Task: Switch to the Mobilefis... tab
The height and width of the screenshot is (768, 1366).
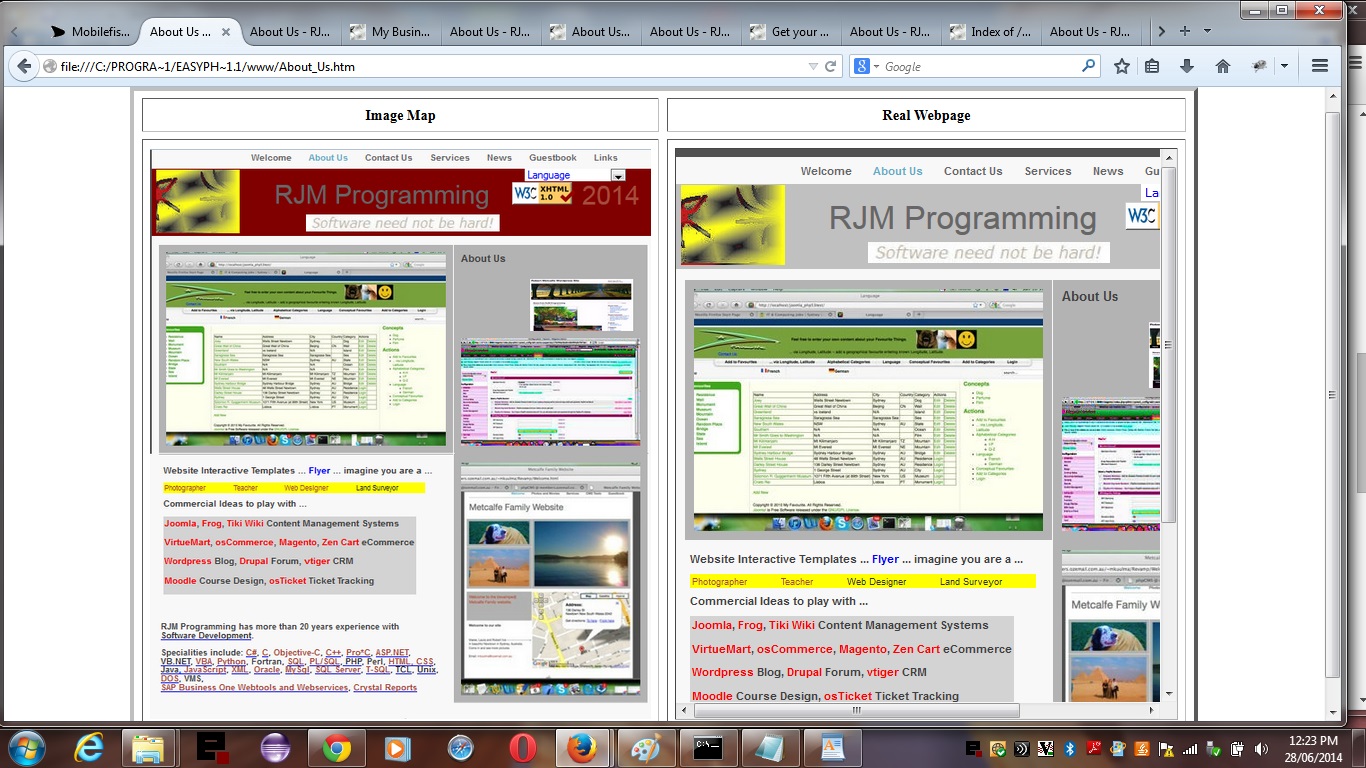Action: pyautogui.click(x=91, y=32)
